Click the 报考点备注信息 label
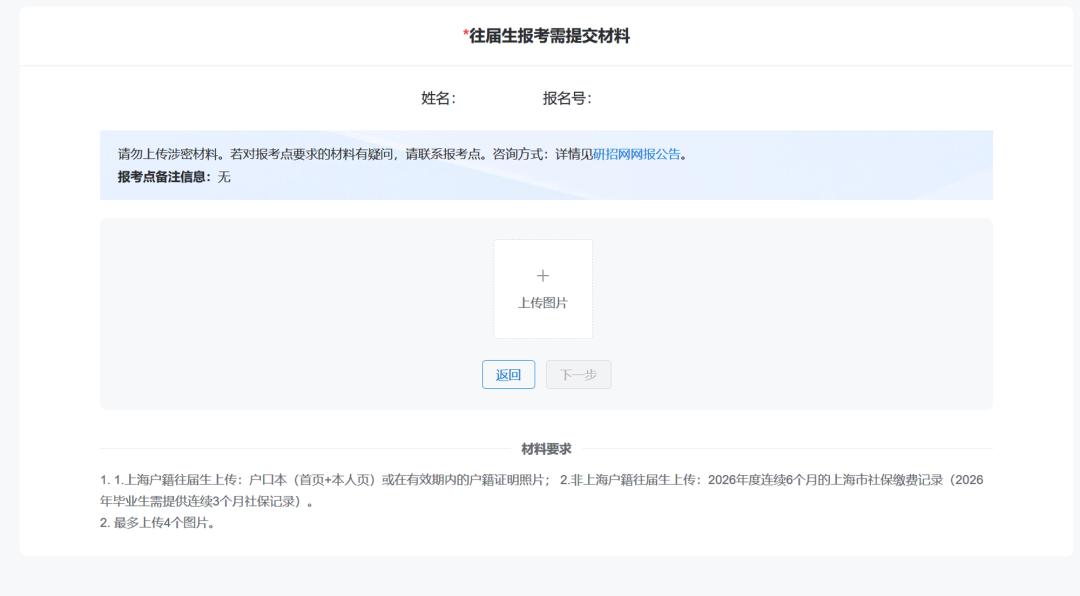 coord(164,177)
